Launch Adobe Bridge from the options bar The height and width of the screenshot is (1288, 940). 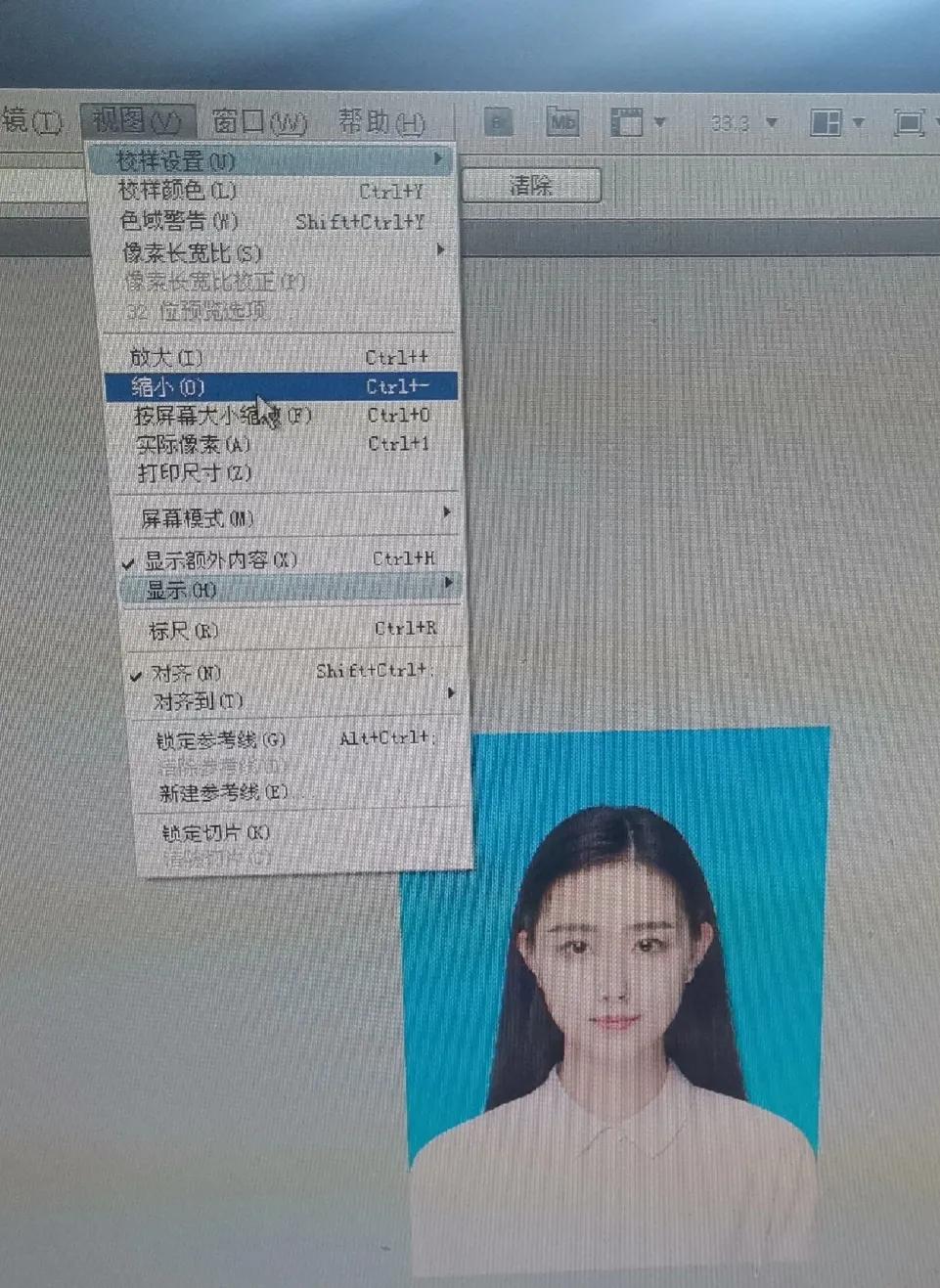pyautogui.click(x=499, y=121)
